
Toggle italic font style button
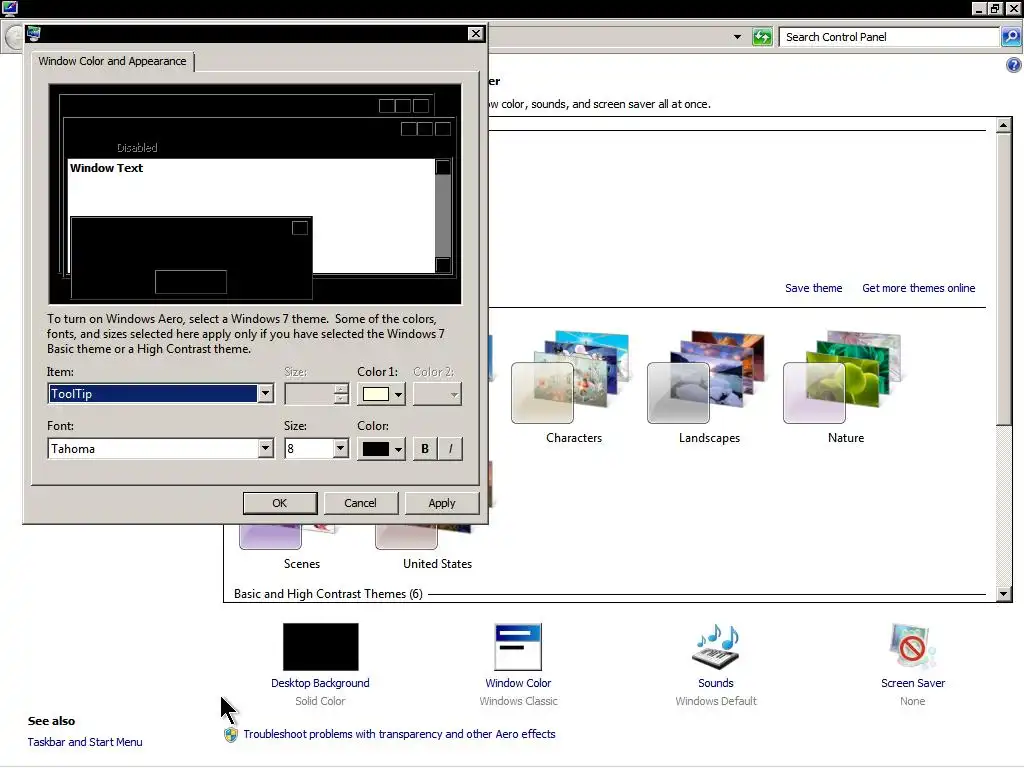tap(450, 449)
